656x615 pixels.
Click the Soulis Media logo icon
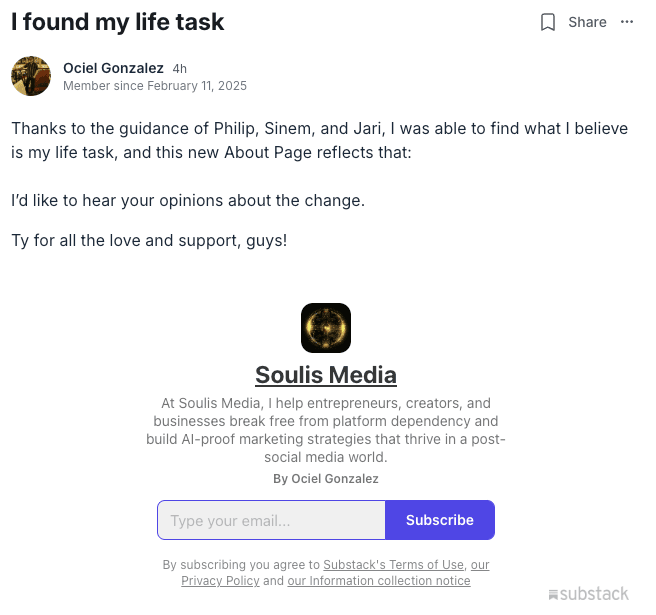tap(326, 328)
